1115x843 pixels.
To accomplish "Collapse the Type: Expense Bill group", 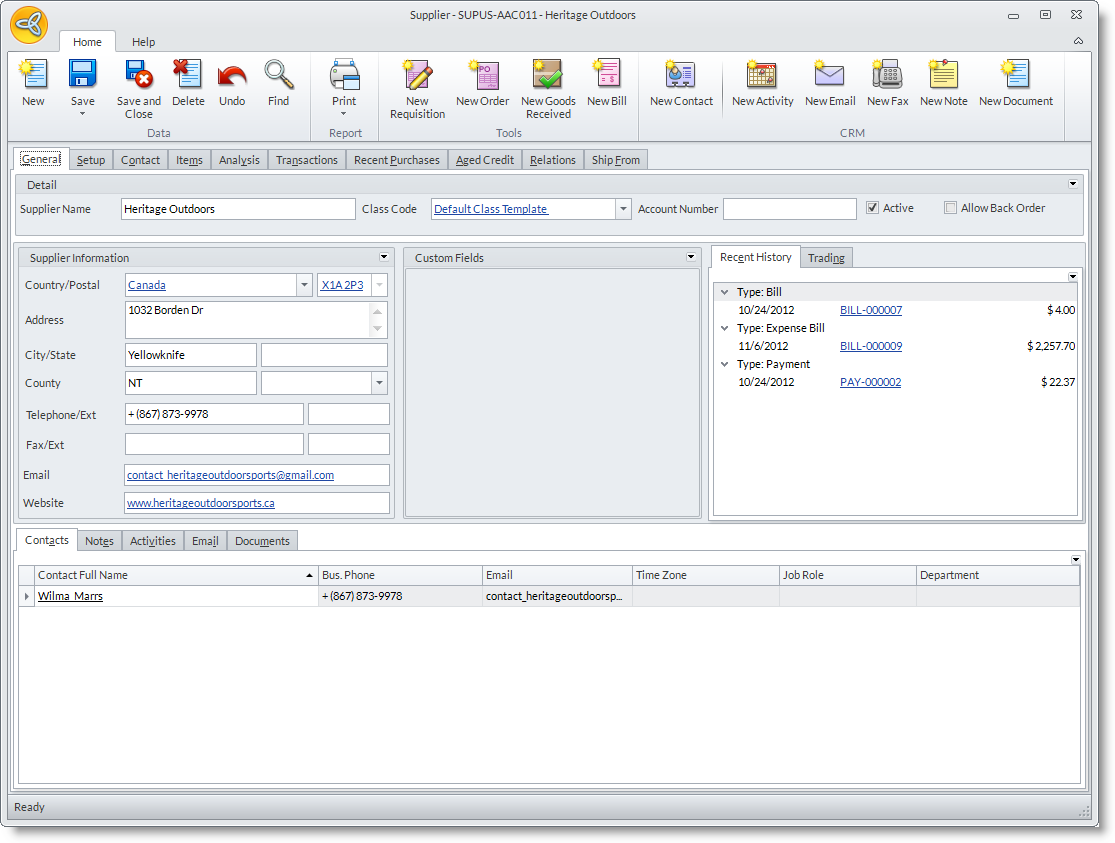I will (x=724, y=328).
